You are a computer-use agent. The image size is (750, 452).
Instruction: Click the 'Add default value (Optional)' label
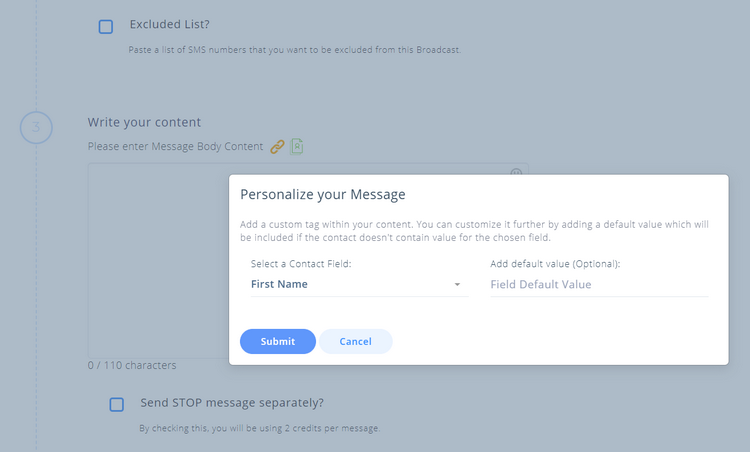[x=555, y=264]
